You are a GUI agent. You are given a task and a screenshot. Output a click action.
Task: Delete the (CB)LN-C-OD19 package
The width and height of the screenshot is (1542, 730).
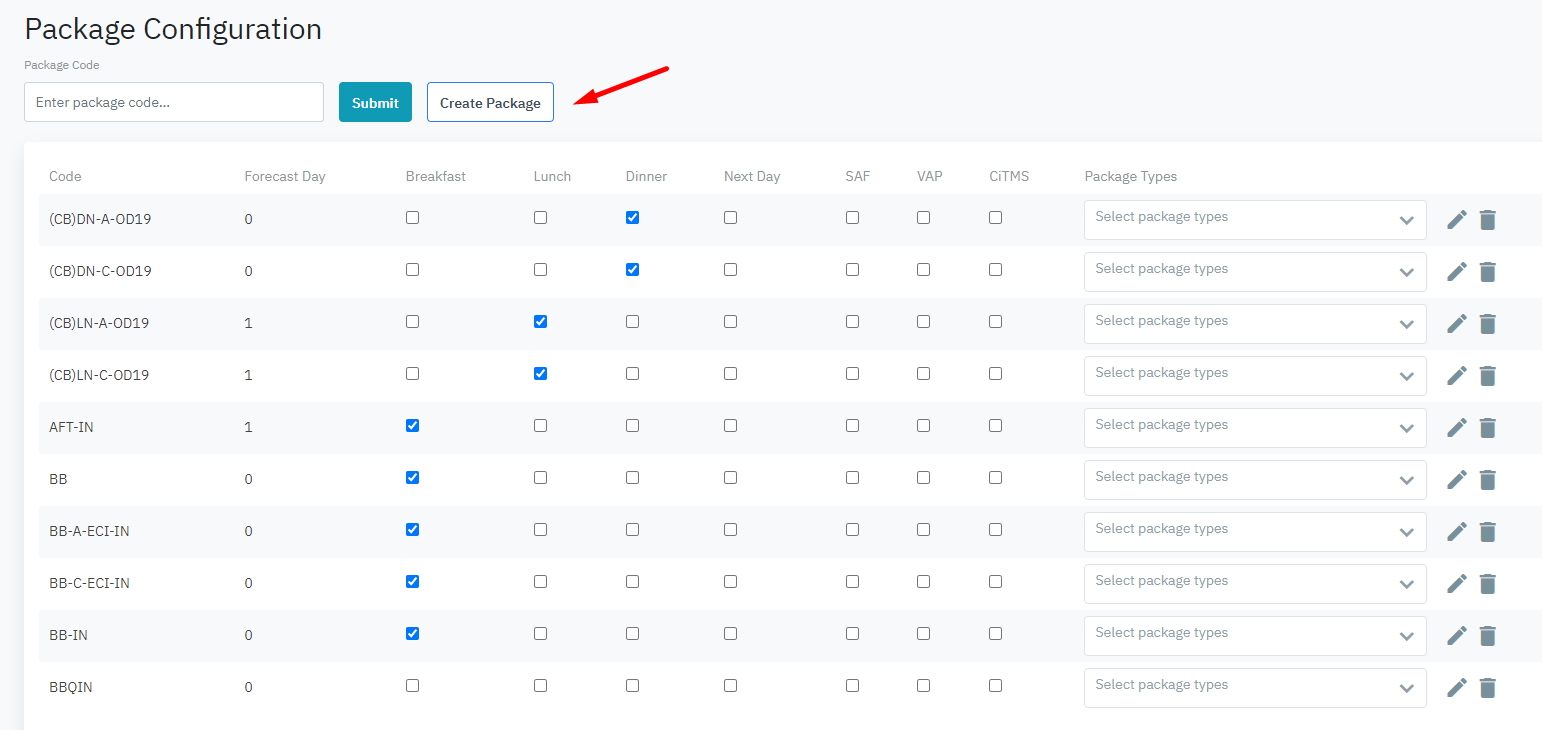[1488, 375]
